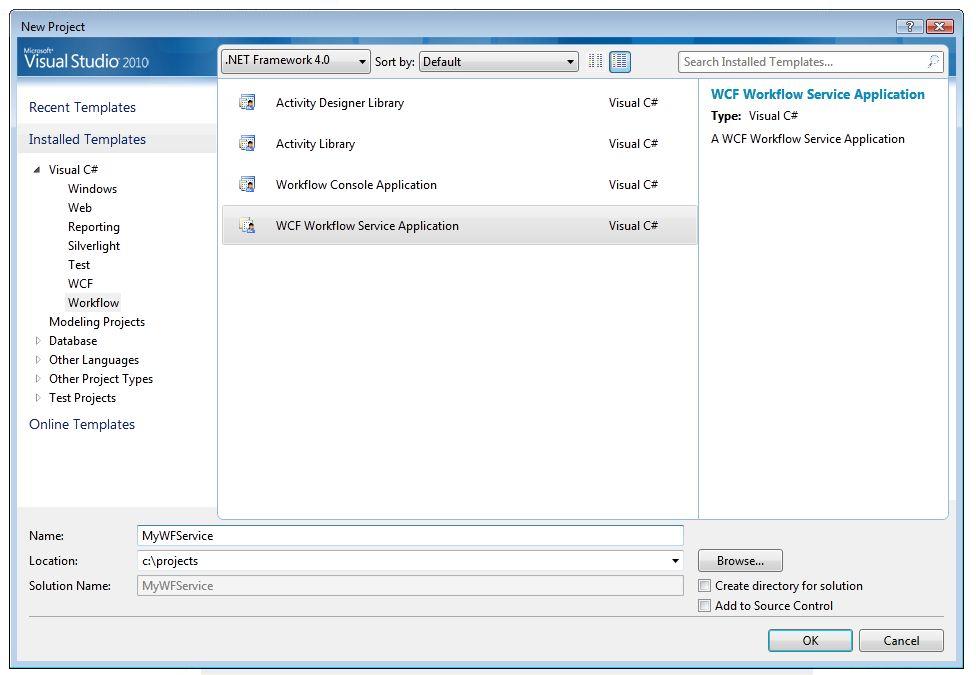Click the Activity Library template icon

(247, 143)
